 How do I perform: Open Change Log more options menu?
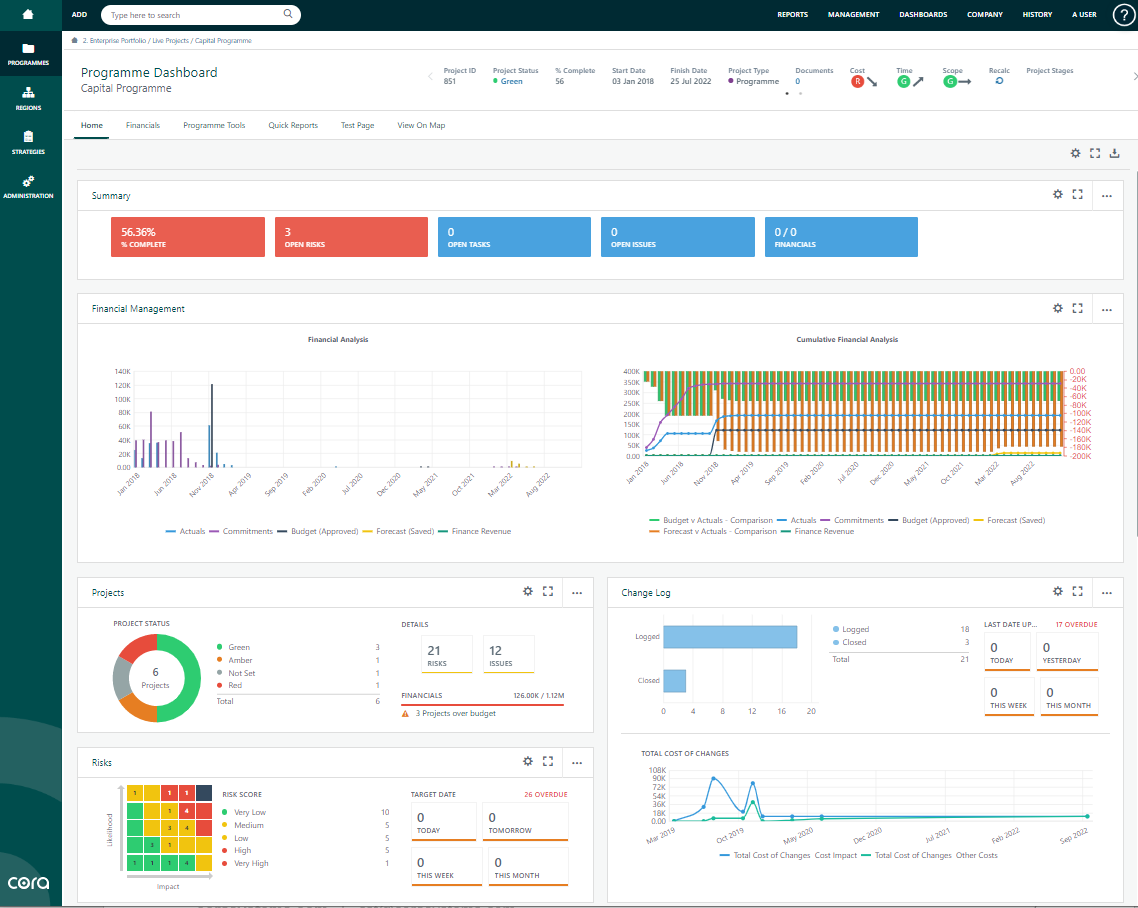click(x=1107, y=593)
